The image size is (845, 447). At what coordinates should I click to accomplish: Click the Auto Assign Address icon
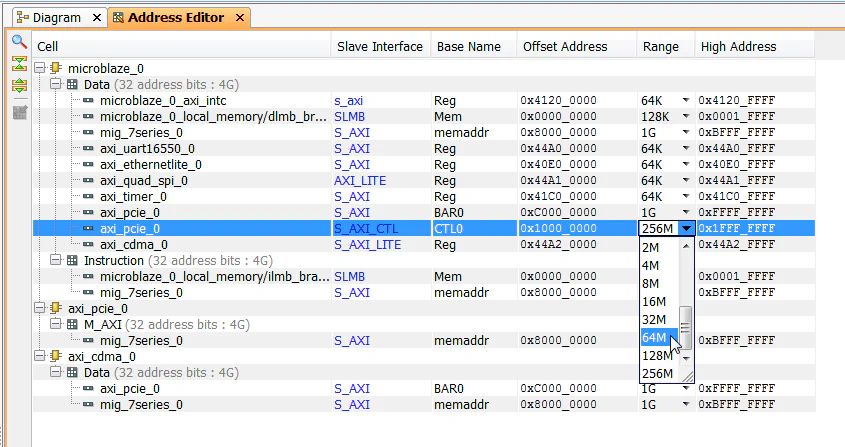[x=19, y=112]
